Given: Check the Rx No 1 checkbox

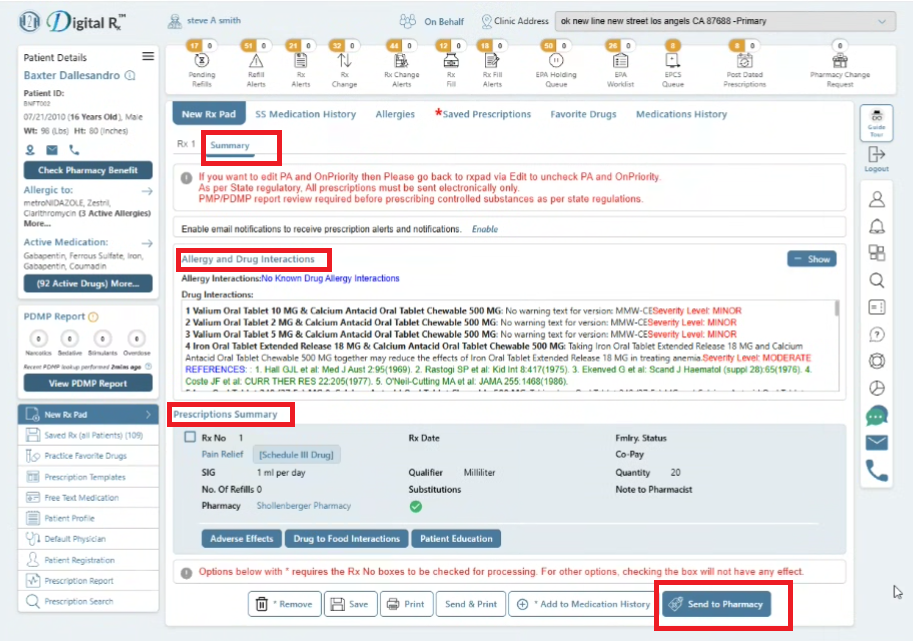Looking at the screenshot, I should [x=190, y=437].
